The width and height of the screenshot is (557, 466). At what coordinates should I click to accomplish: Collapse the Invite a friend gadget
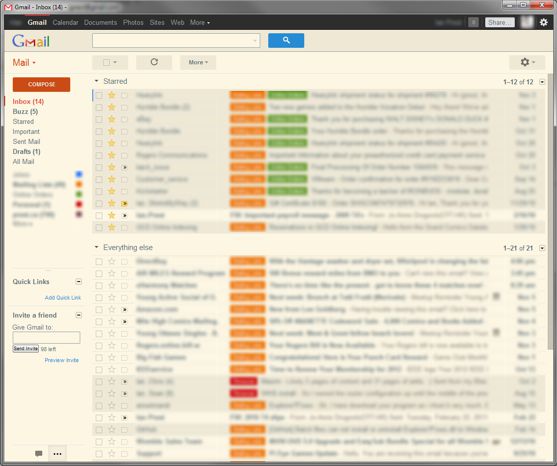[x=79, y=315]
